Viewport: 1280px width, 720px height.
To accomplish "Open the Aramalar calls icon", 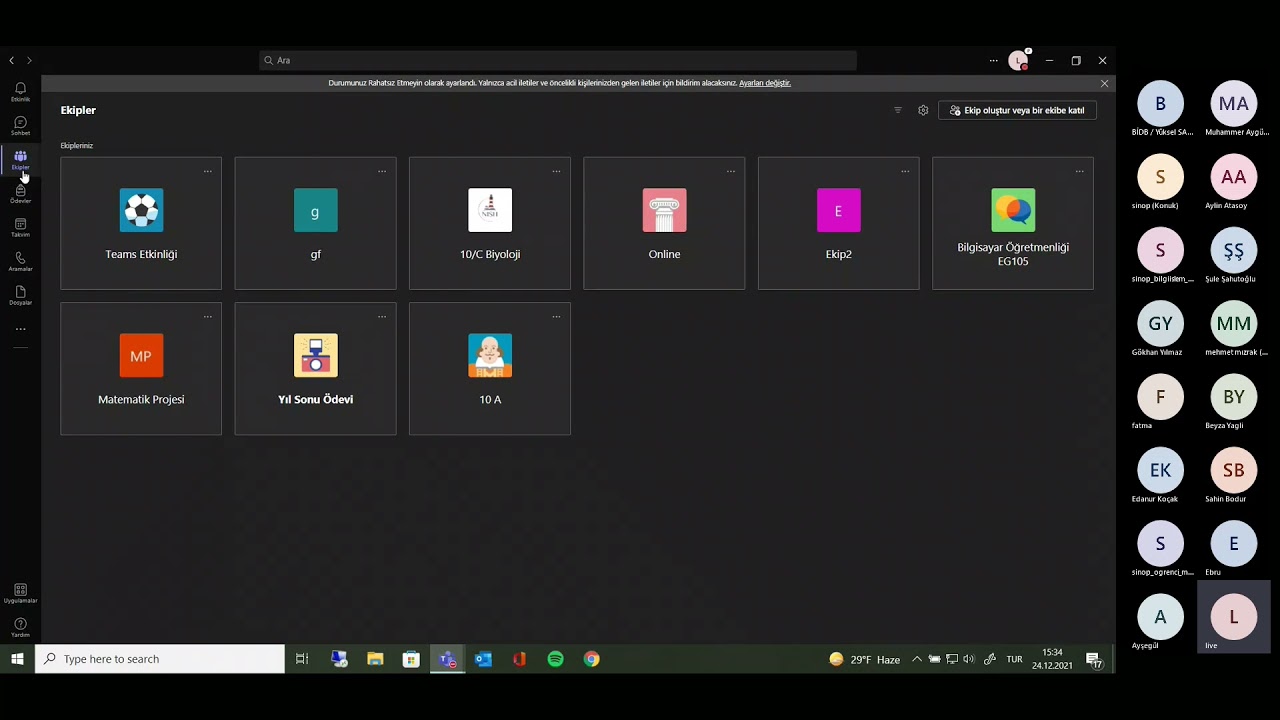I will tap(20, 259).
